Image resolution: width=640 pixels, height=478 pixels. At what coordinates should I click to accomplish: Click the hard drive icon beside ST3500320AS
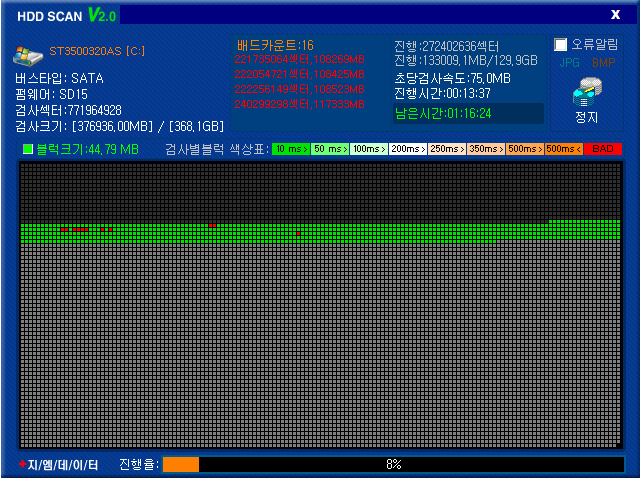pos(28,56)
